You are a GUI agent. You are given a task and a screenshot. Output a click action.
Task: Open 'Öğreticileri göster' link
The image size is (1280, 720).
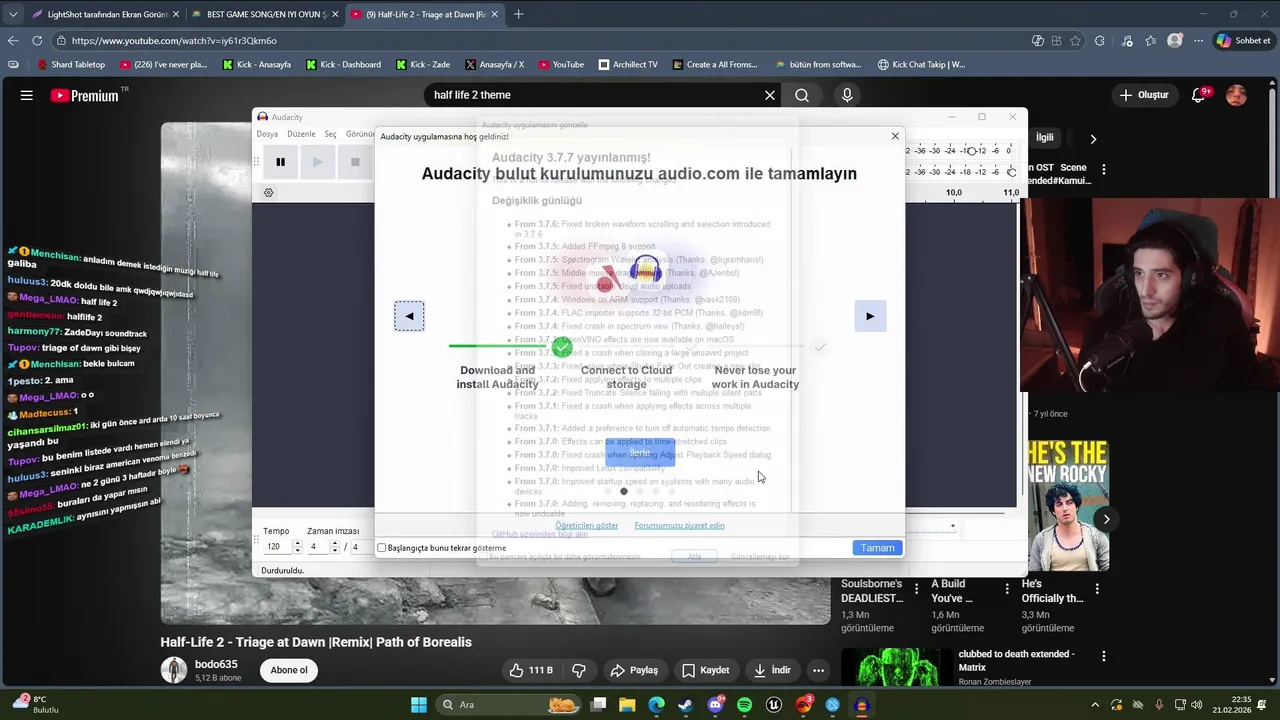click(x=587, y=525)
